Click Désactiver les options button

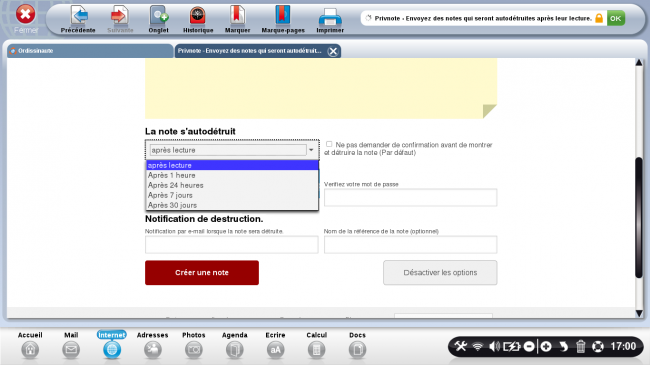pos(440,273)
